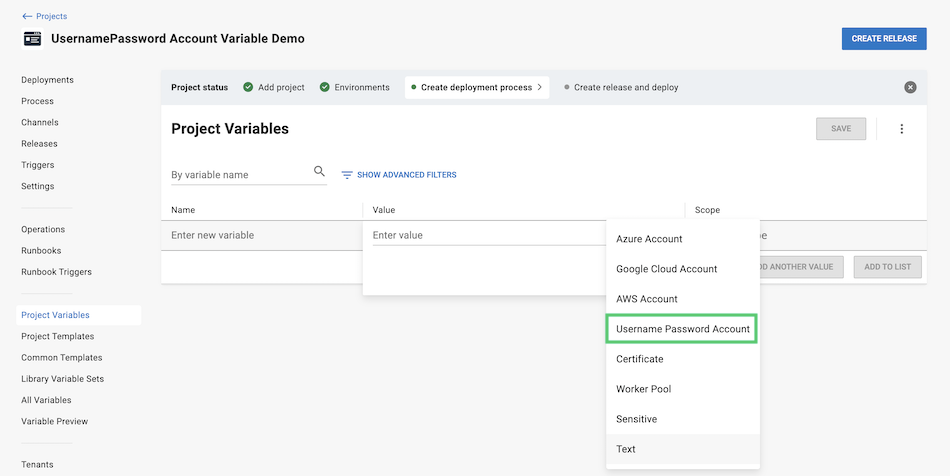The image size is (950, 476).
Task: Open Deployments in the sidebar
Action: click(47, 80)
